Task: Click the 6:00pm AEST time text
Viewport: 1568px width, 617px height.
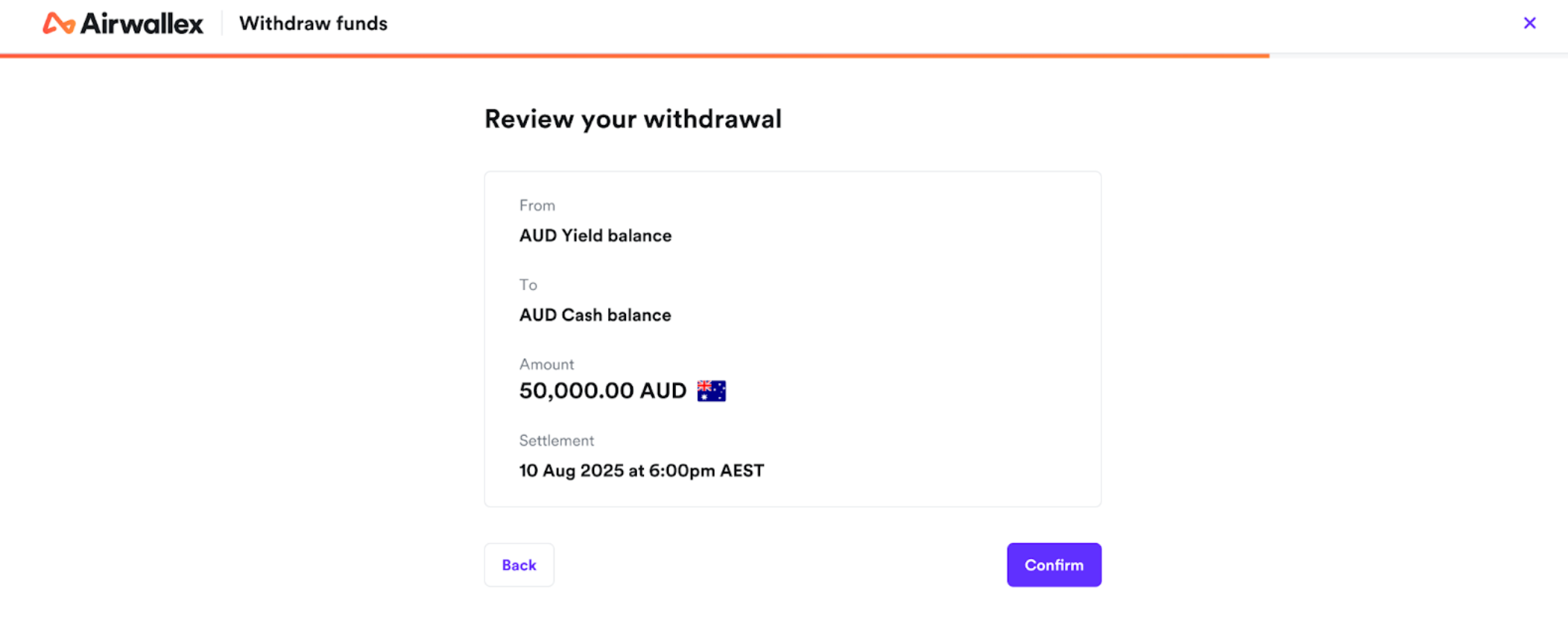Action: tap(706, 471)
